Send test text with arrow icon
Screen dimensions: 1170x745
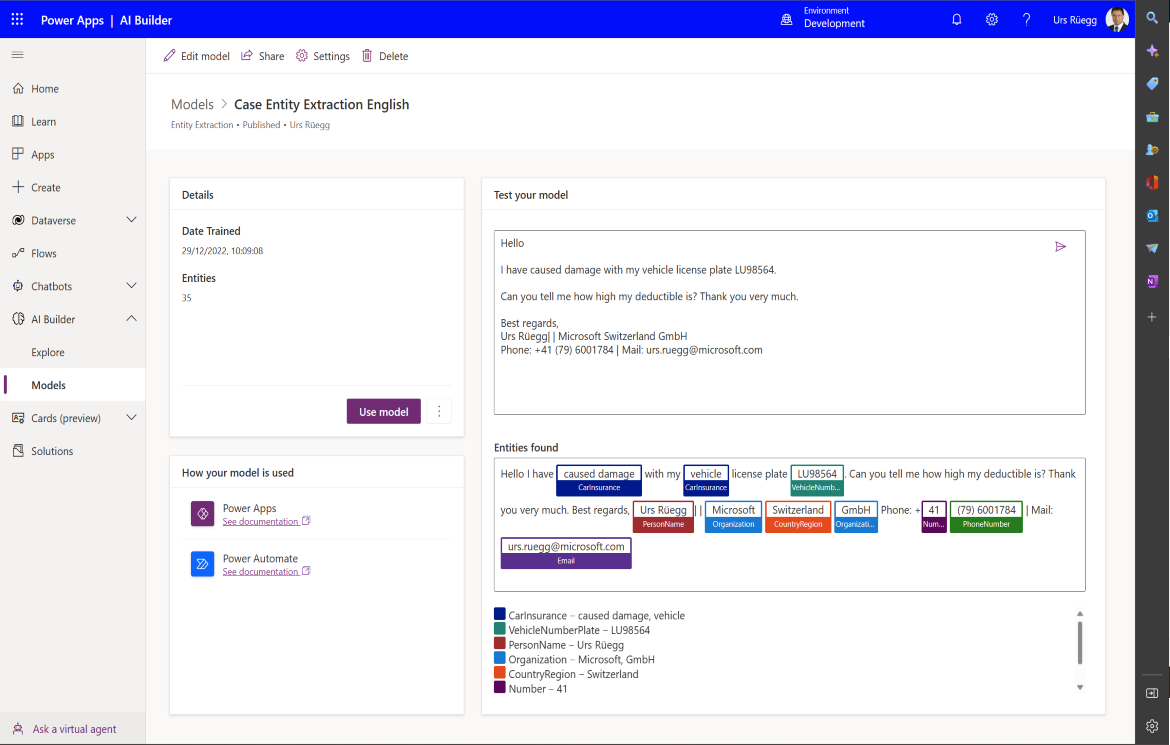pyautogui.click(x=1060, y=246)
